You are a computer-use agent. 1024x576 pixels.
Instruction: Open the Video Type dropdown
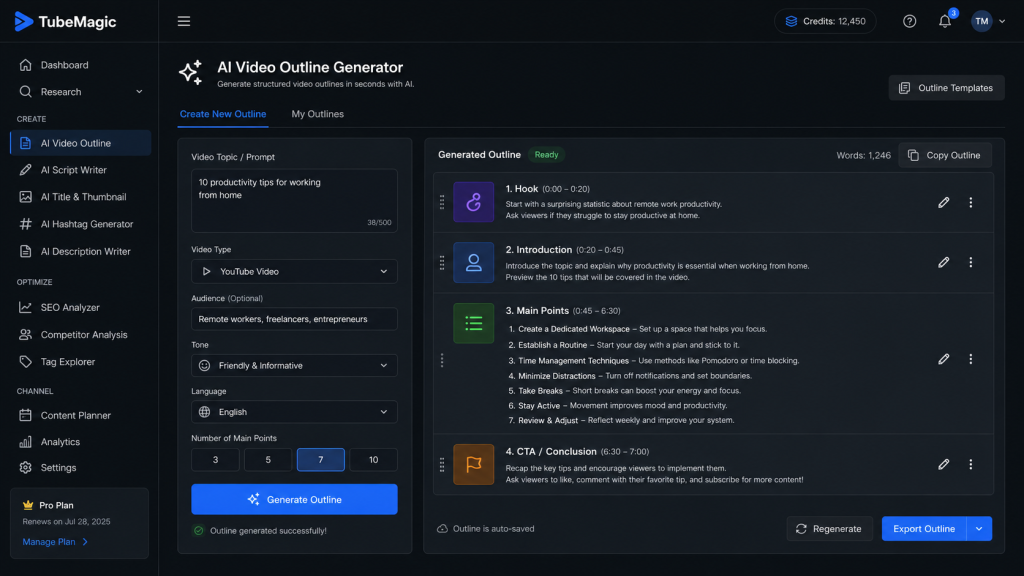tap(294, 272)
